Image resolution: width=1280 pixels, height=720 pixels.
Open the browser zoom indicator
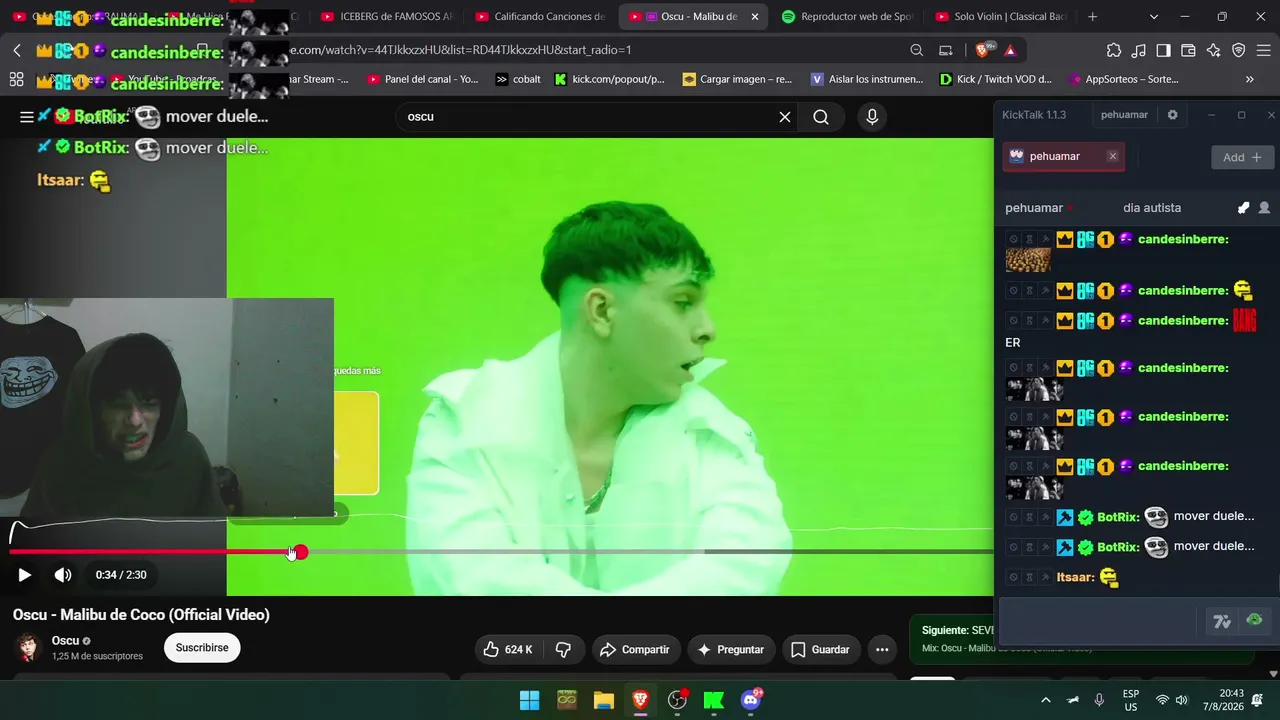tap(917, 50)
